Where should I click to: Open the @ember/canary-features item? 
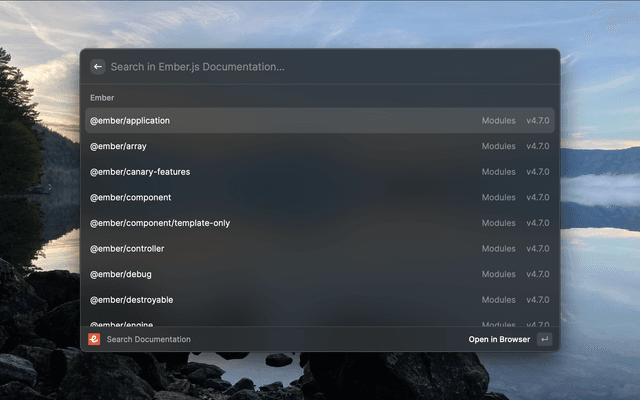139,172
